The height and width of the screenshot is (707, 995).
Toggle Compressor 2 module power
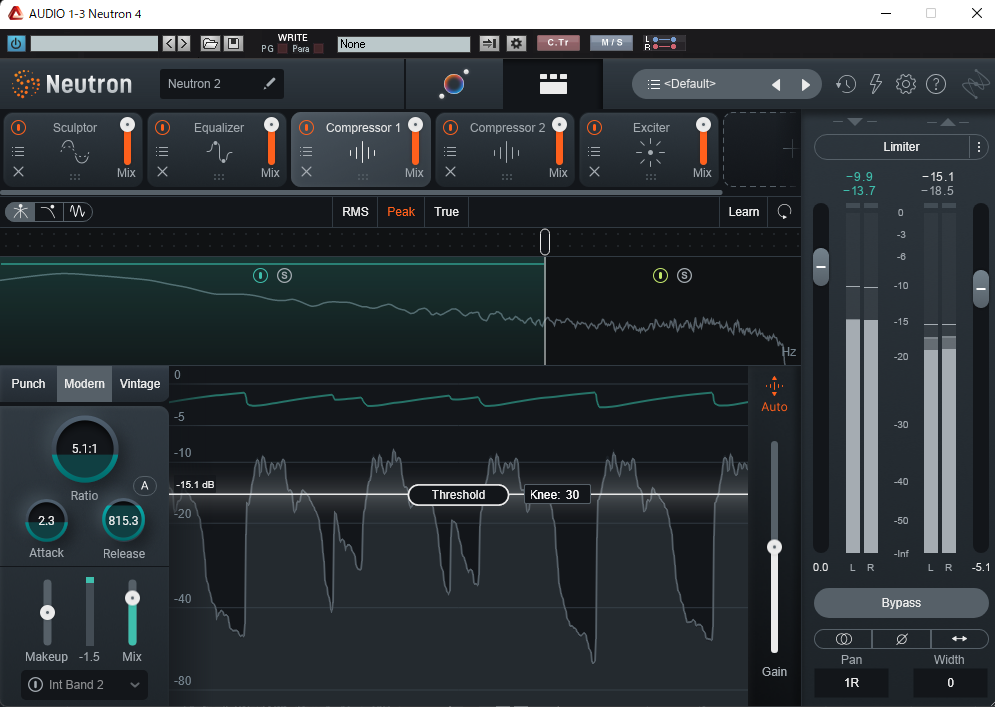pyautogui.click(x=451, y=128)
